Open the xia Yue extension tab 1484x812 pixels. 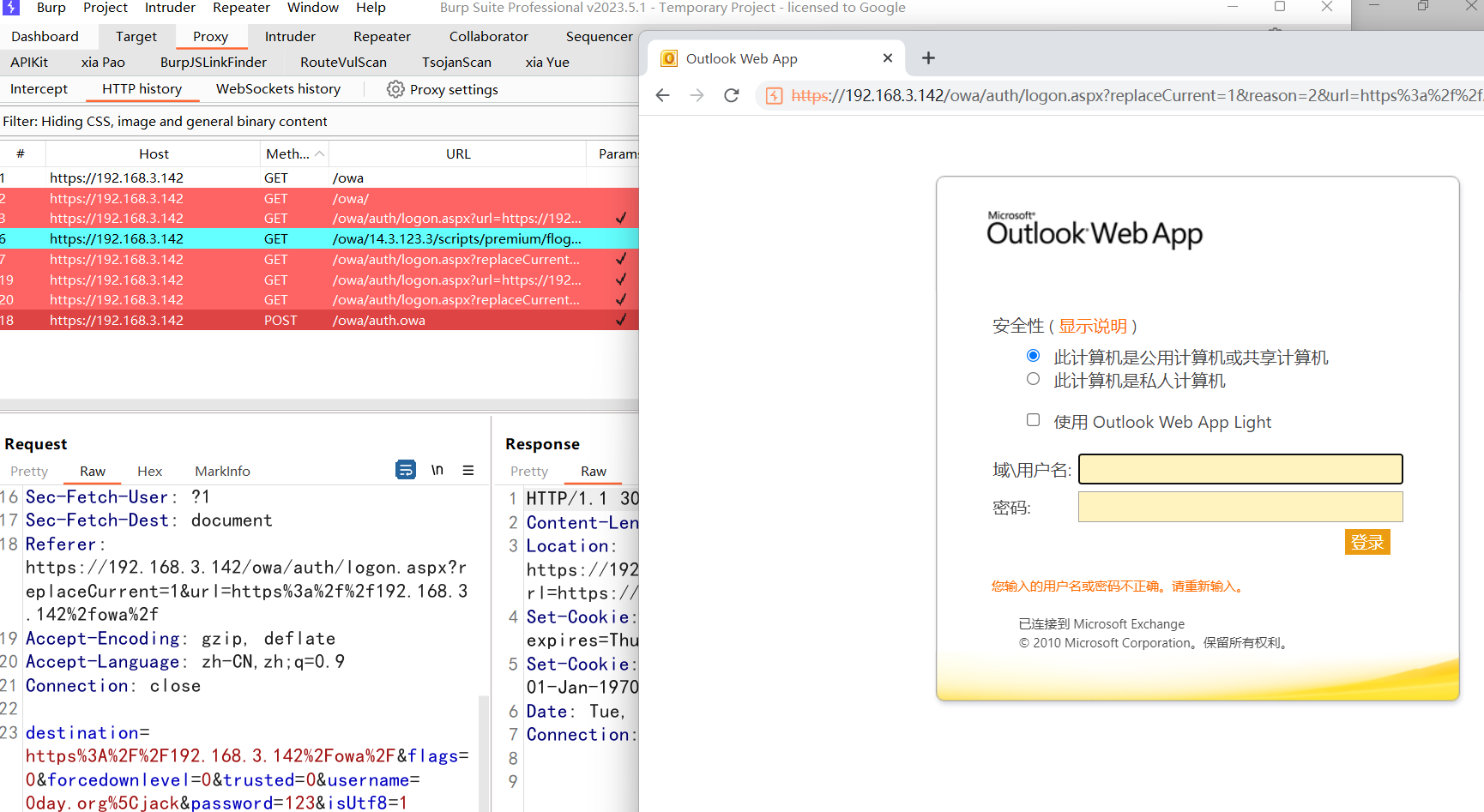547,63
